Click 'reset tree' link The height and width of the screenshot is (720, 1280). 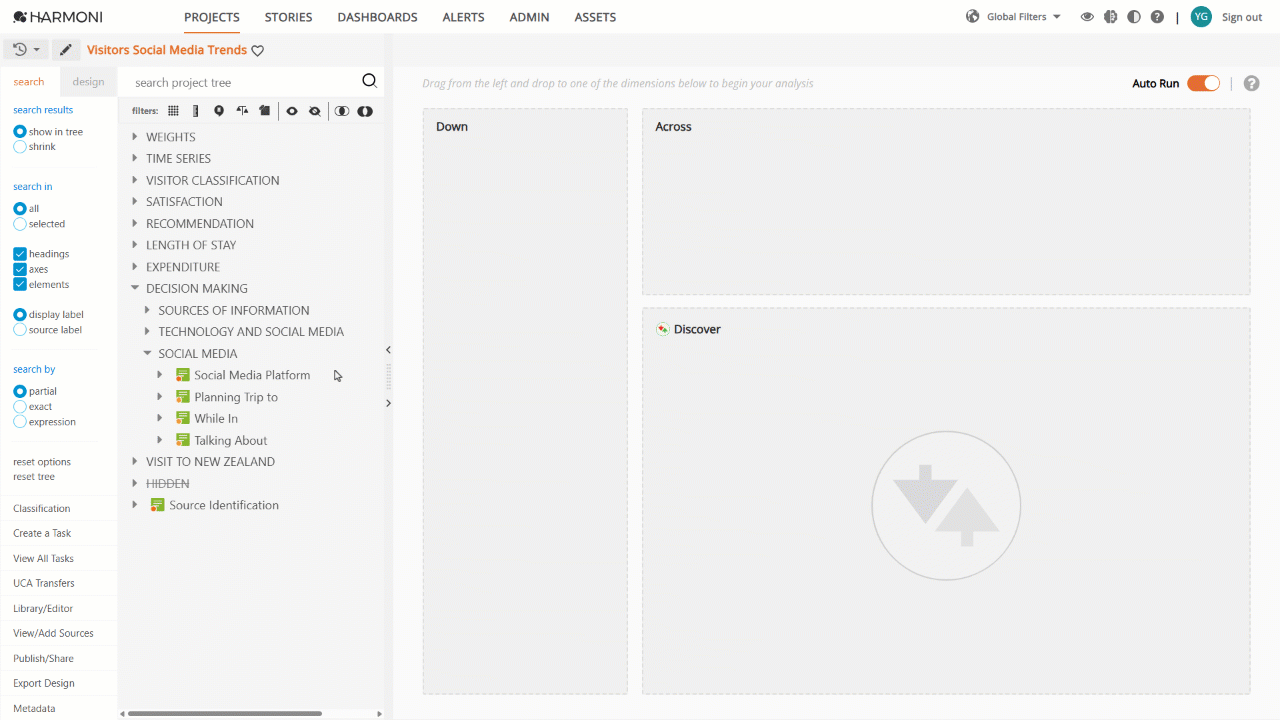tap(34, 477)
